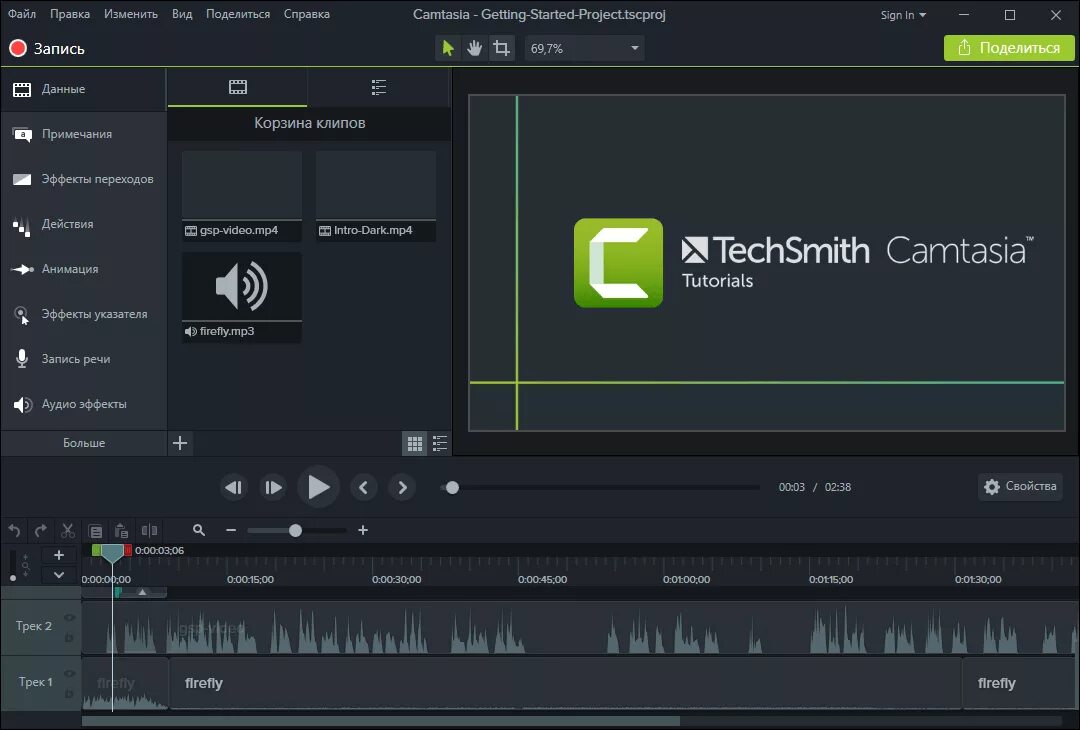The image size is (1080, 730).
Task: Toggle lock of Трек 2
Action: pyautogui.click(x=69, y=638)
